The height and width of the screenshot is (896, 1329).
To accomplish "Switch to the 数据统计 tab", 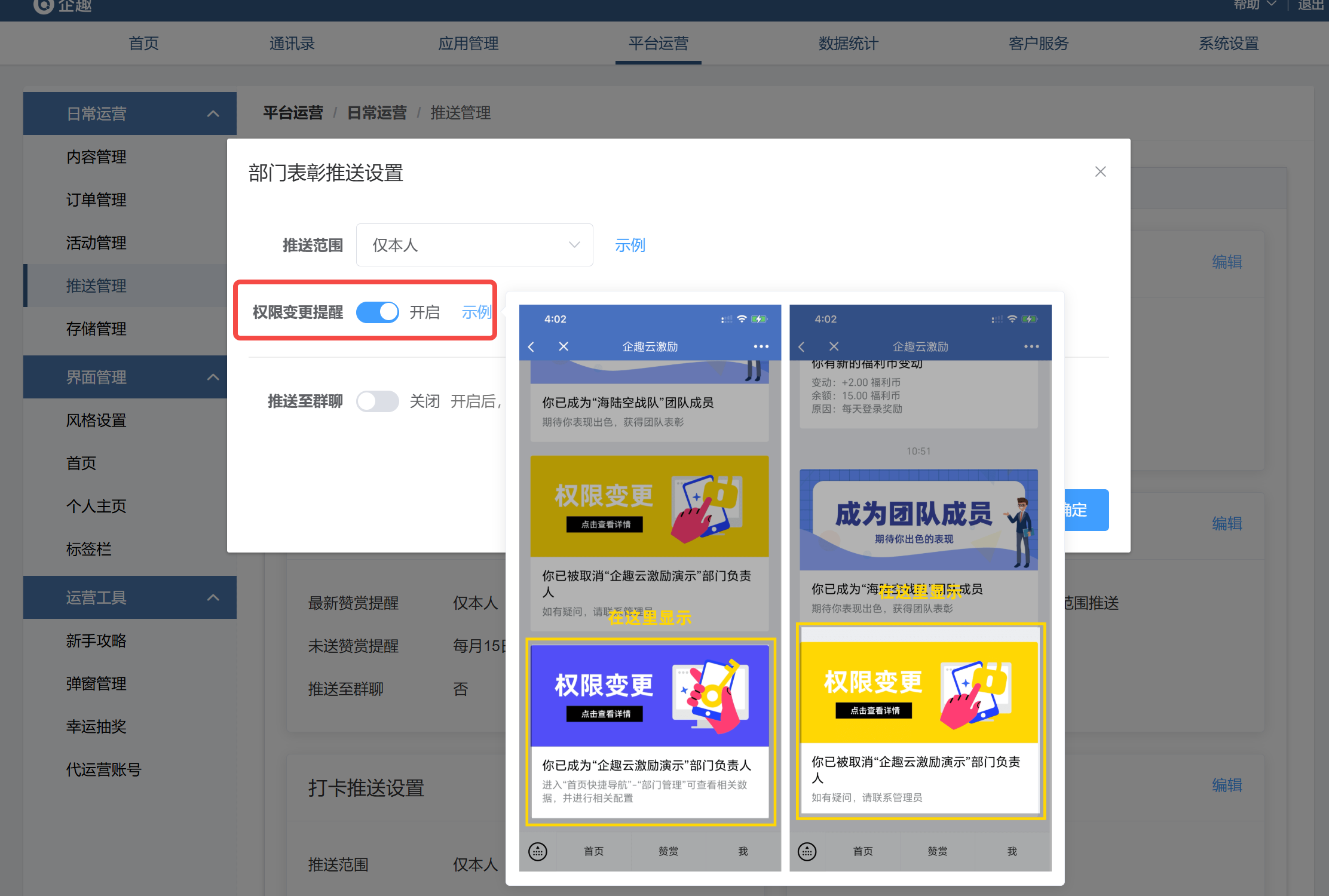I will [848, 44].
